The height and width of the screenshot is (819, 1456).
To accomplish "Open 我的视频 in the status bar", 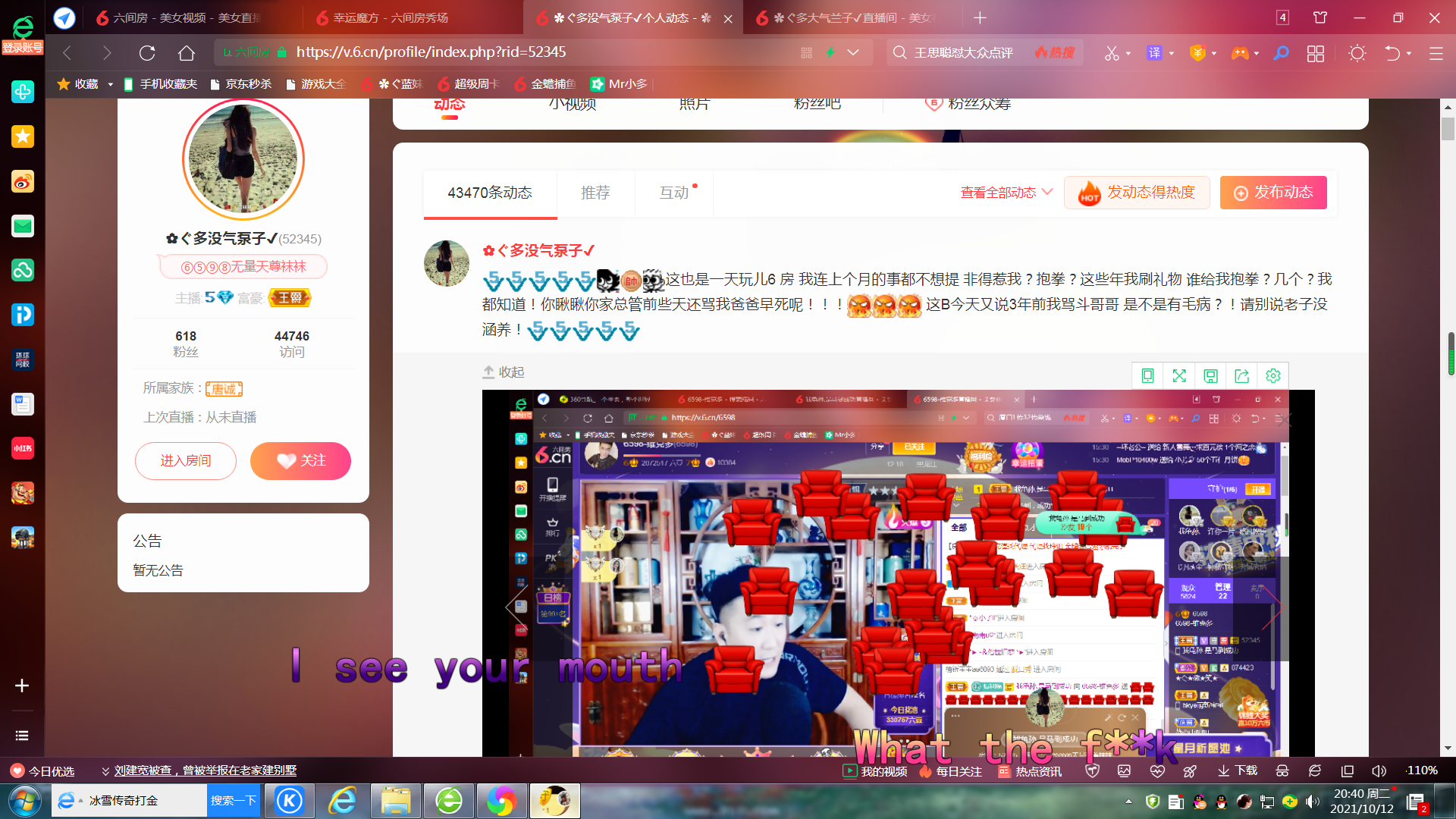I will click(875, 771).
